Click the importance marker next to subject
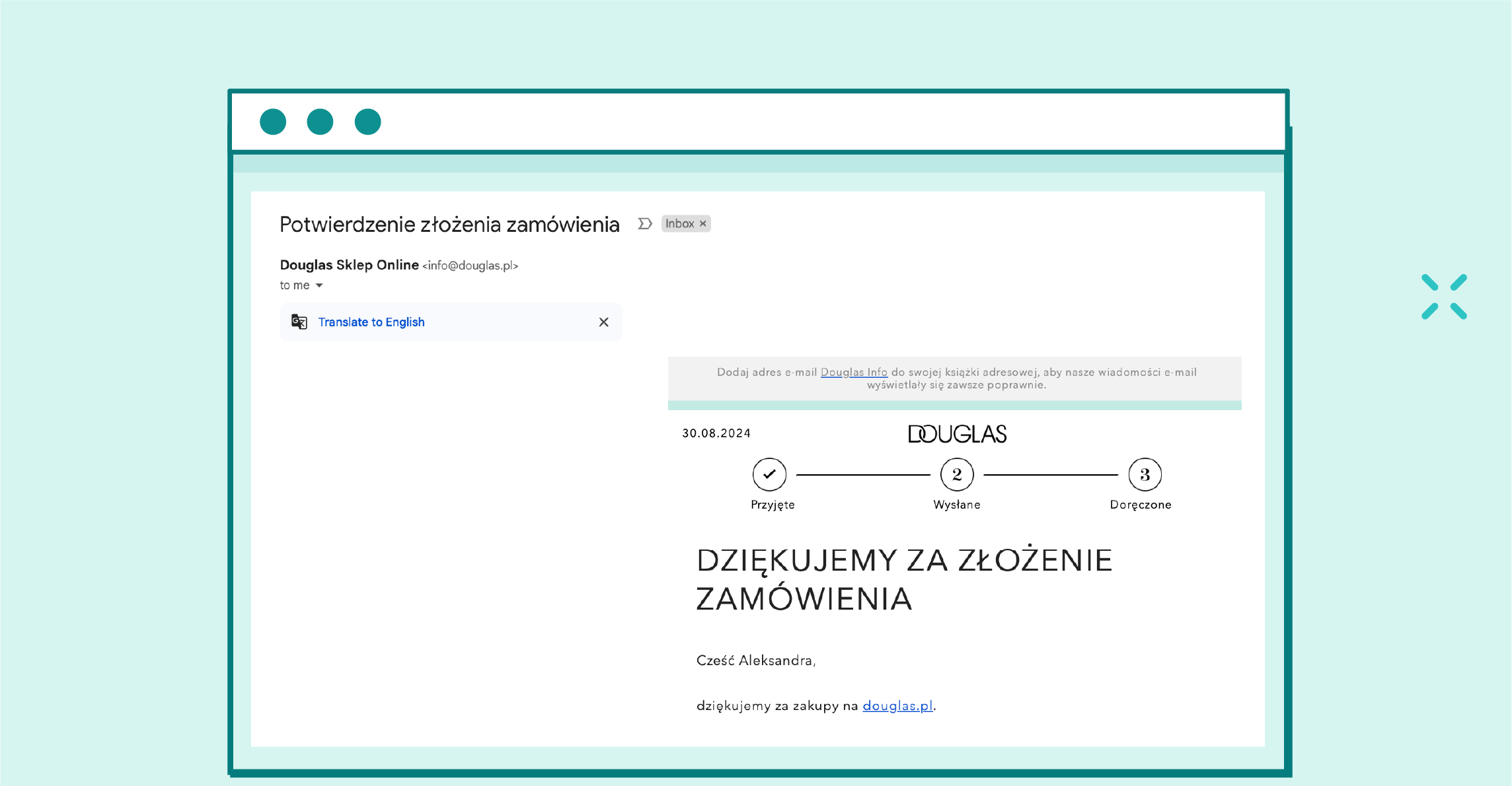The height and width of the screenshot is (786, 1512). [x=645, y=224]
